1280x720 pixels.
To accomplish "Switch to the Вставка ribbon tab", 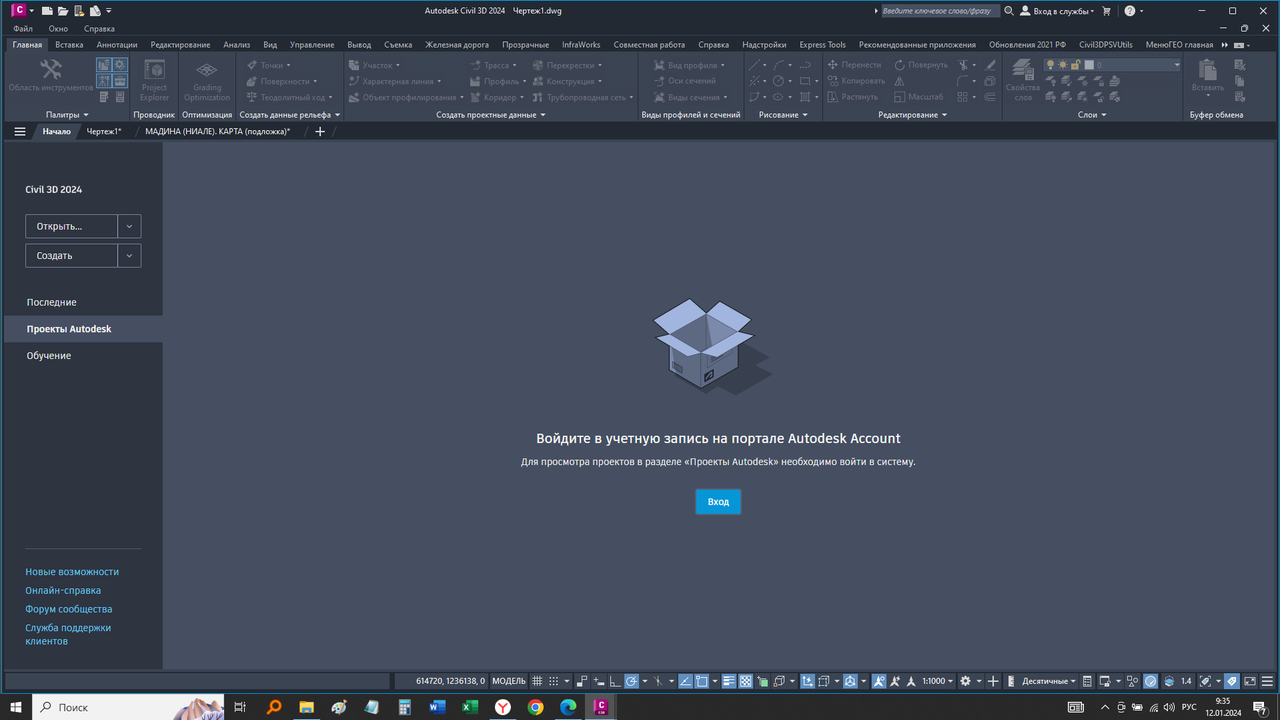I will 69,45.
